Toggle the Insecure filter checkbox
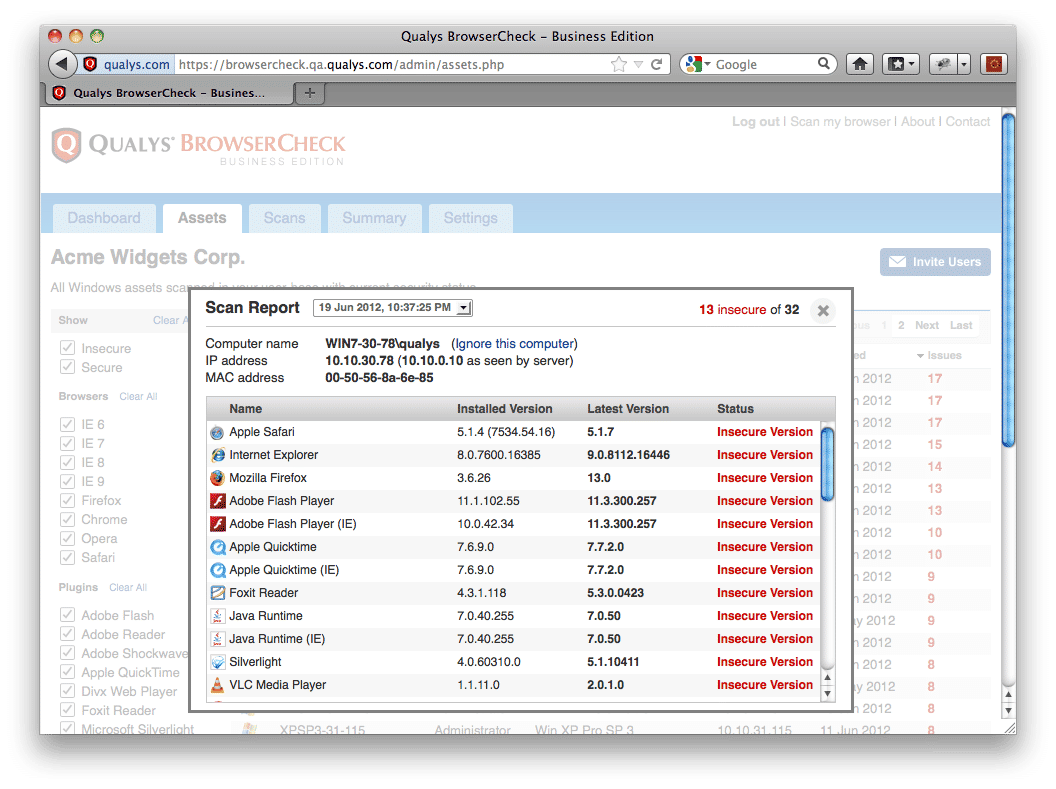Viewport: 1056px width, 789px height. tap(67, 347)
